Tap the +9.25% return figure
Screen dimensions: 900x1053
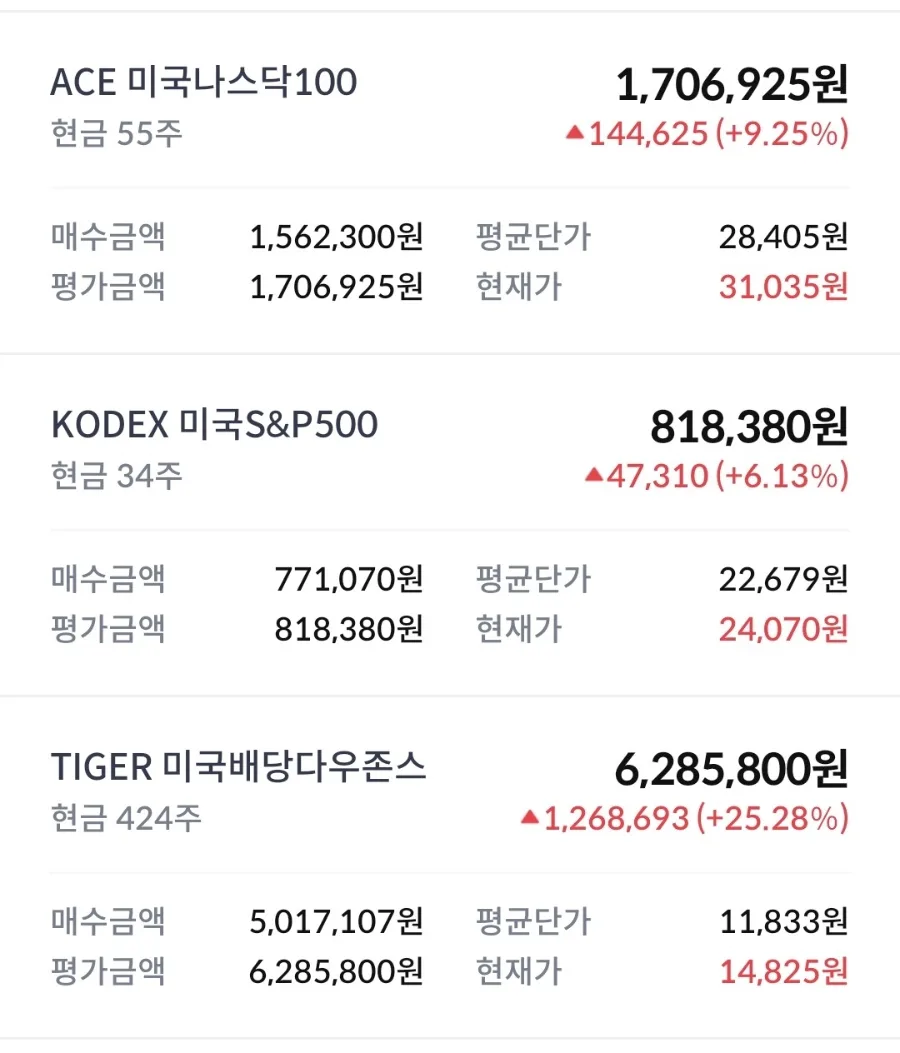tap(782, 134)
